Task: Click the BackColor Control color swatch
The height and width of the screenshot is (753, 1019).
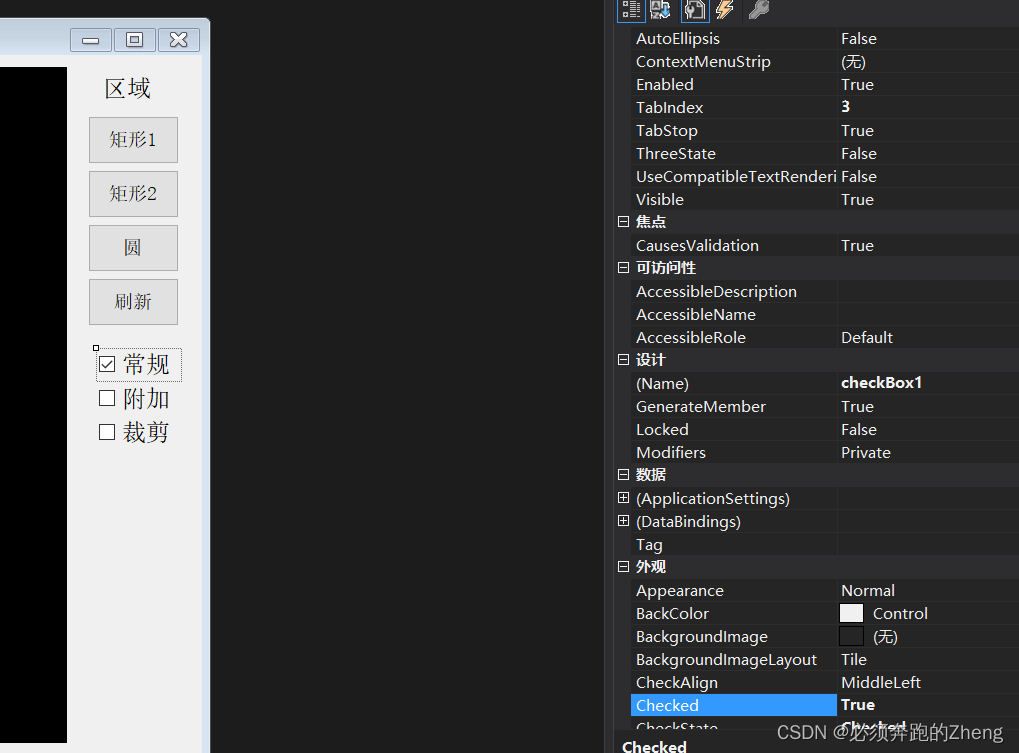Action: click(851, 613)
